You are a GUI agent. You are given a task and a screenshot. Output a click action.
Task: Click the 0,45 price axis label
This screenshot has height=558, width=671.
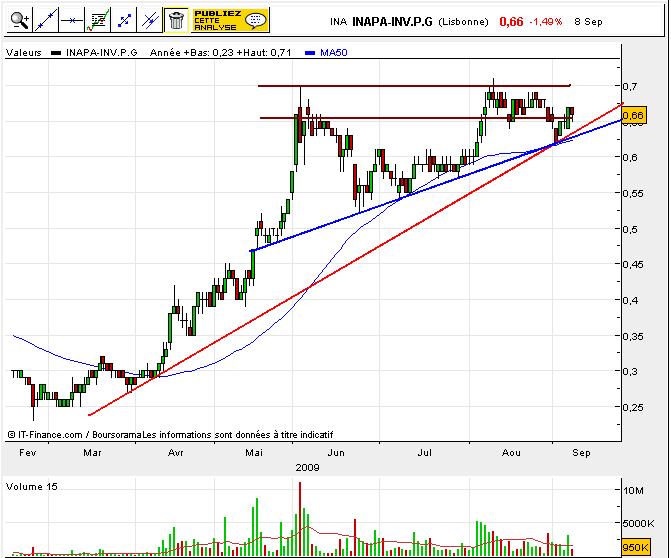(632, 264)
